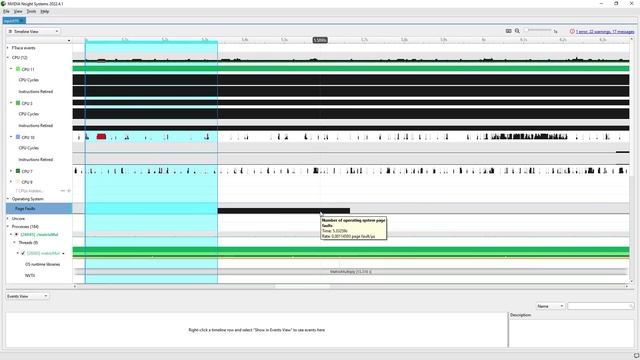This screenshot has width=640, height=360.
Task: Expand the FTrace events row
Action: tap(8, 48)
